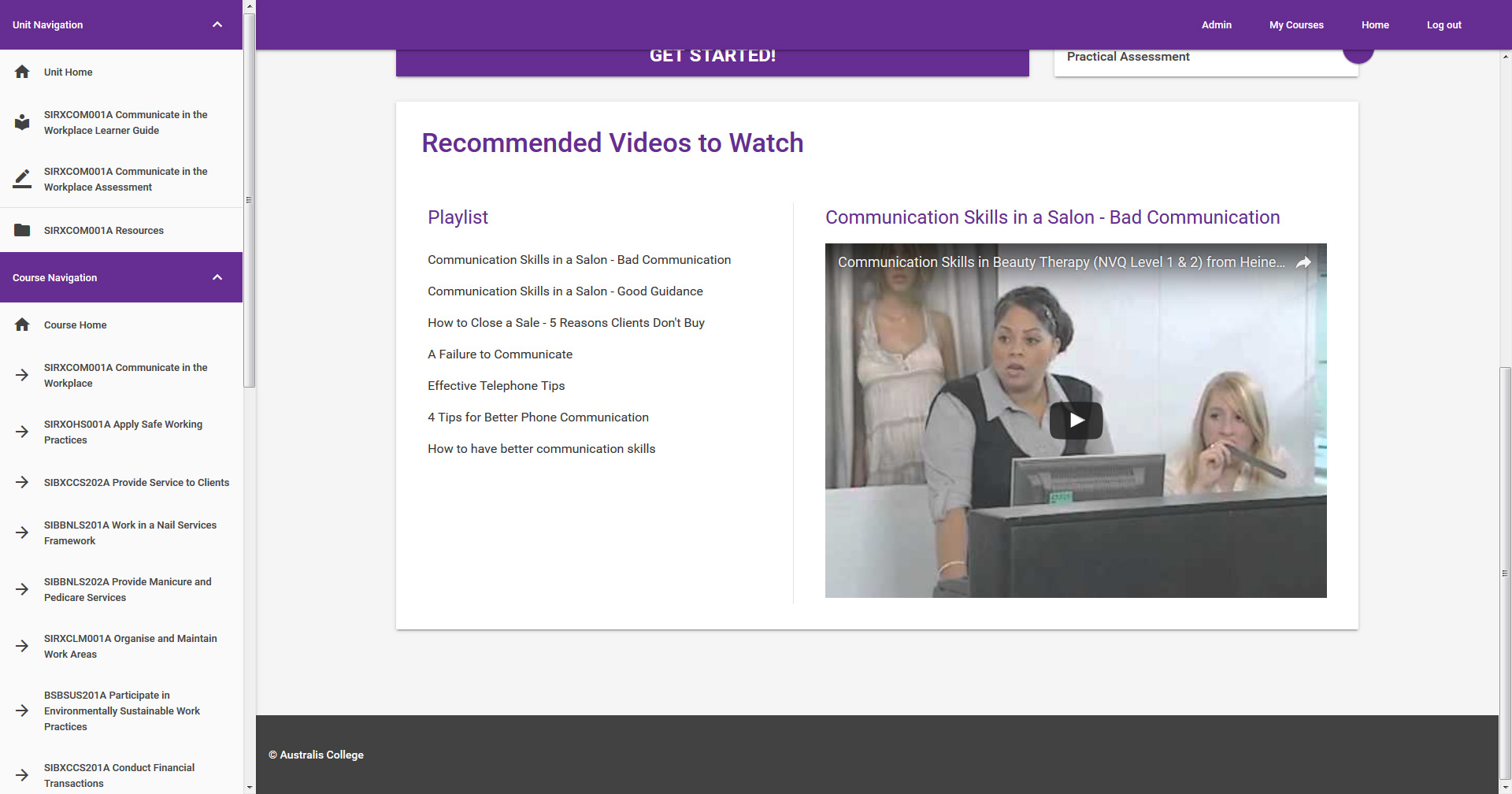
Task: Click arrow icon beside Conduct Financial Transactions
Action: [22, 775]
